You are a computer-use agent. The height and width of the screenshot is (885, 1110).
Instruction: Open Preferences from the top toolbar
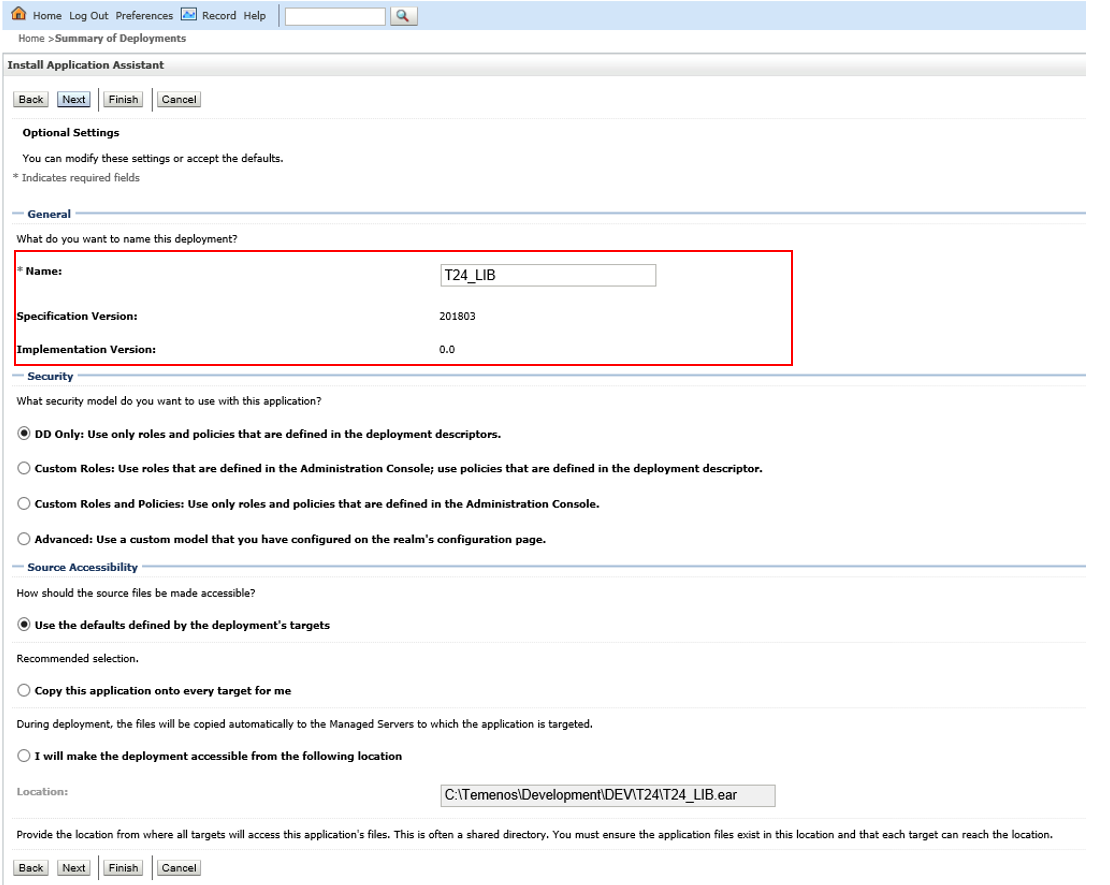(144, 16)
